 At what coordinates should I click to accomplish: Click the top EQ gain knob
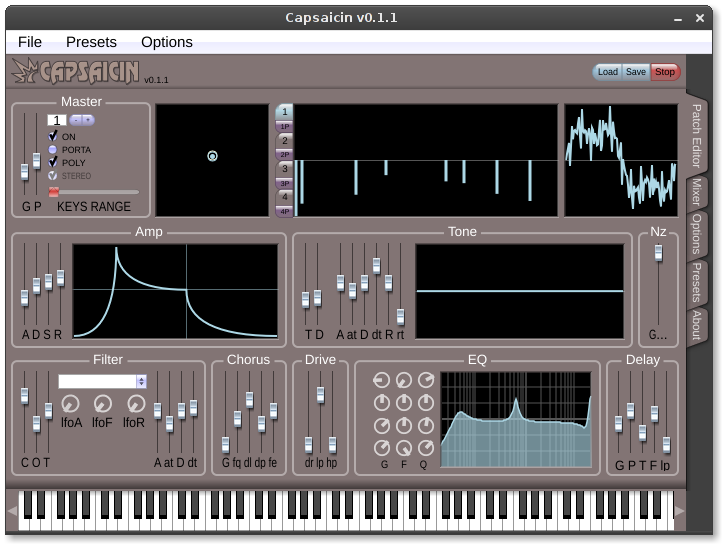point(382,380)
